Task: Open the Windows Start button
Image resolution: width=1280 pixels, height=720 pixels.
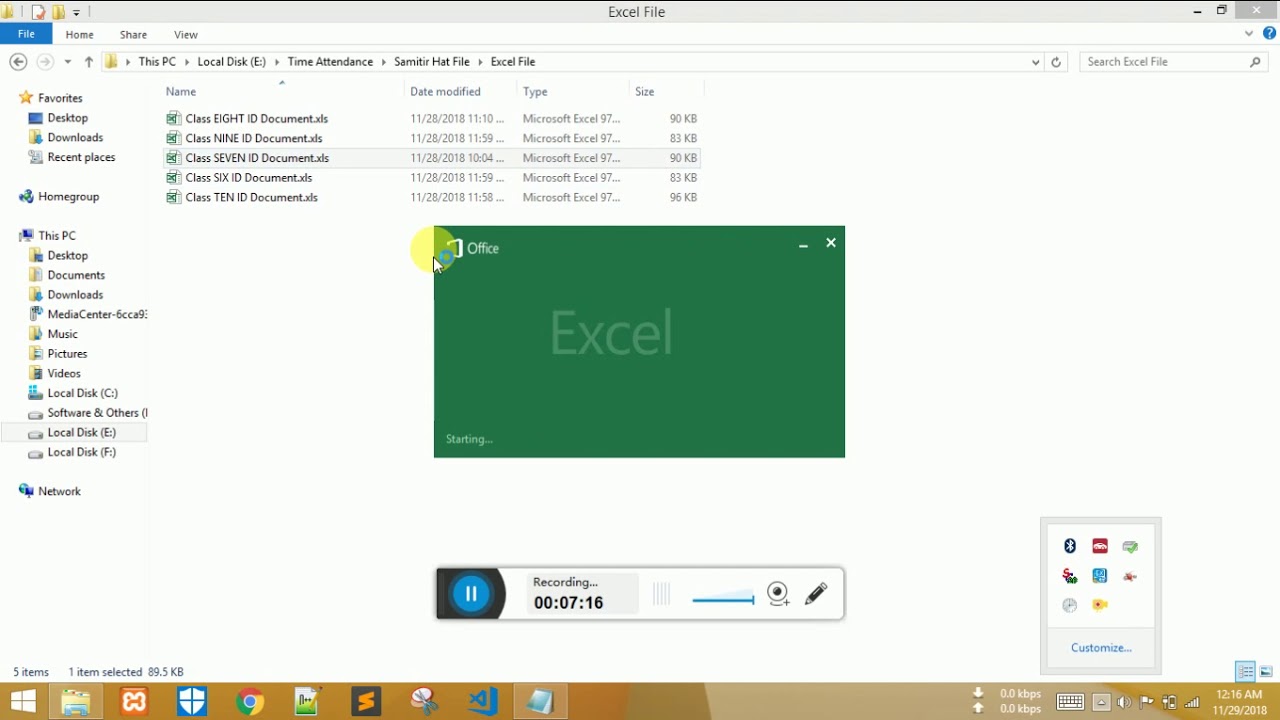Action: (x=23, y=702)
